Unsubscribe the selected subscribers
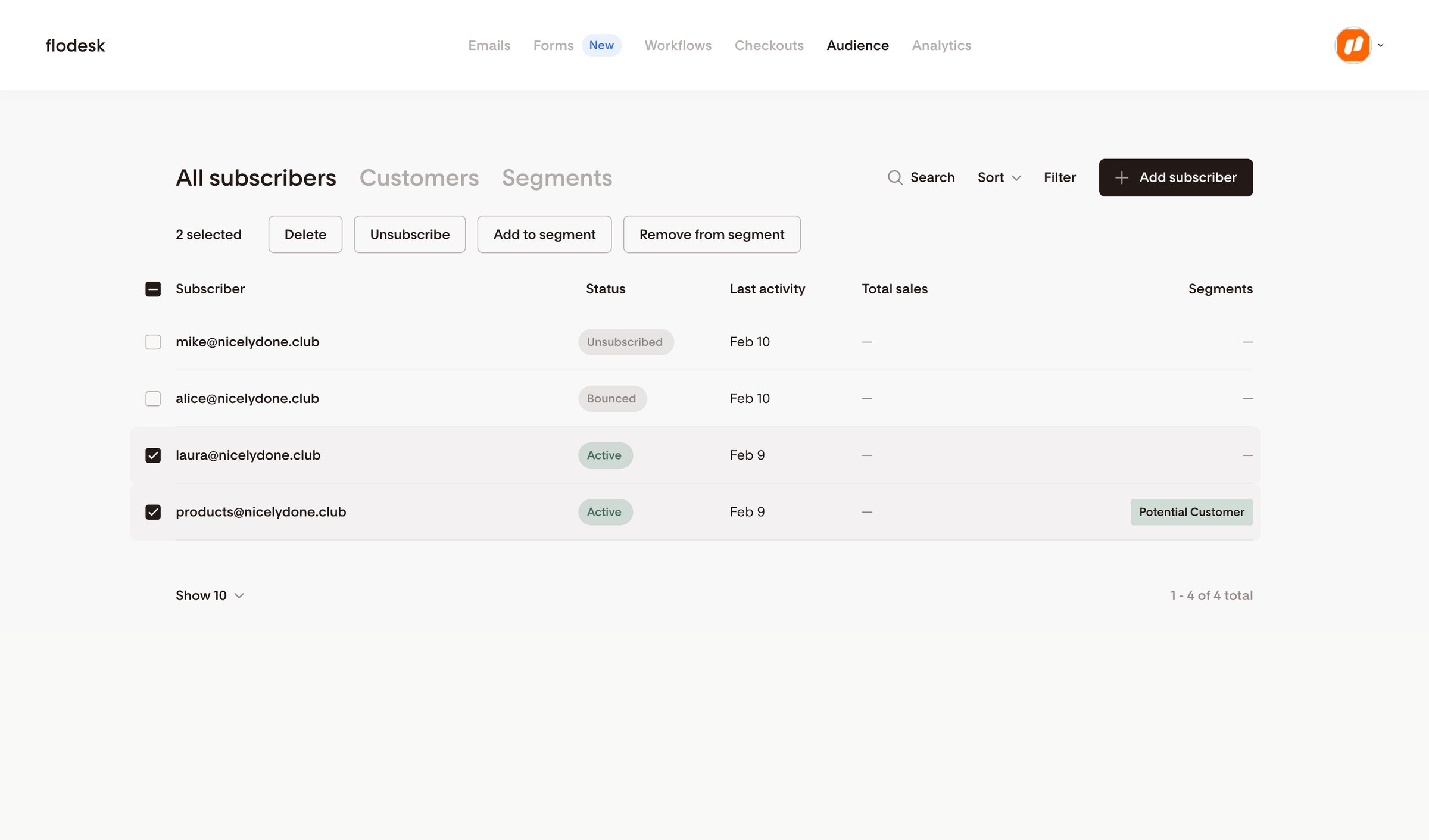The image size is (1429, 840). coord(410,234)
